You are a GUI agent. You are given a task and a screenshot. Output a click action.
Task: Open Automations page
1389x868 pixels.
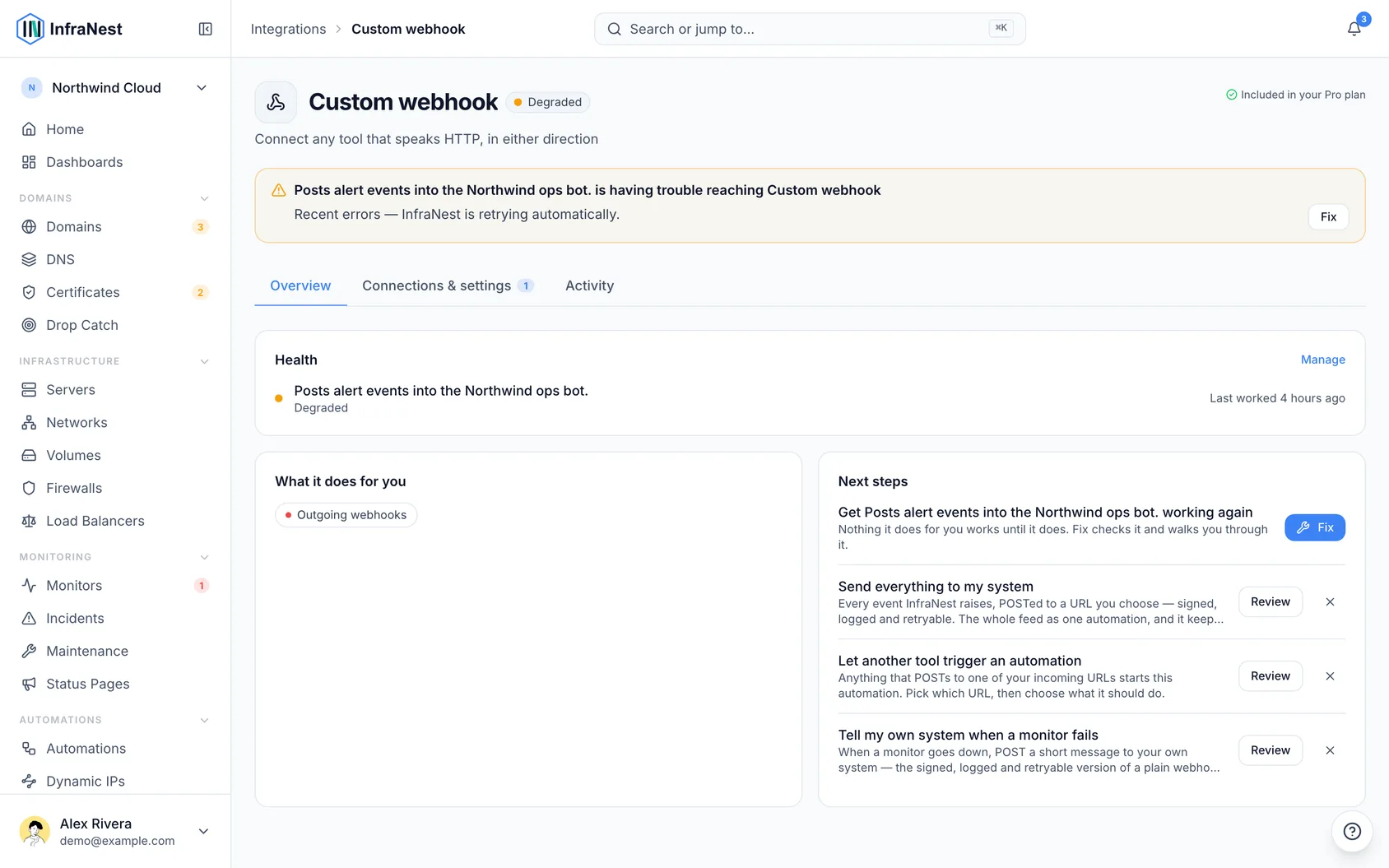115,748
